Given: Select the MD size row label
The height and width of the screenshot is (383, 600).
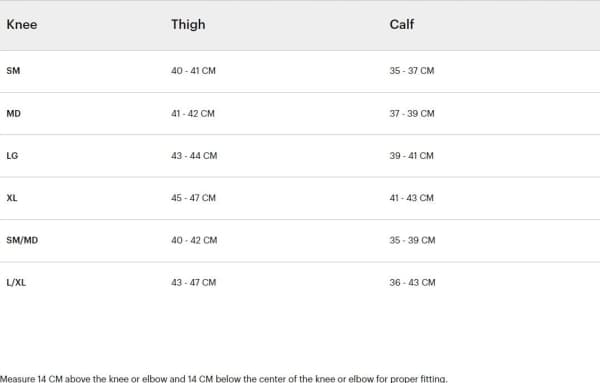Looking at the screenshot, I should (x=14, y=114).
